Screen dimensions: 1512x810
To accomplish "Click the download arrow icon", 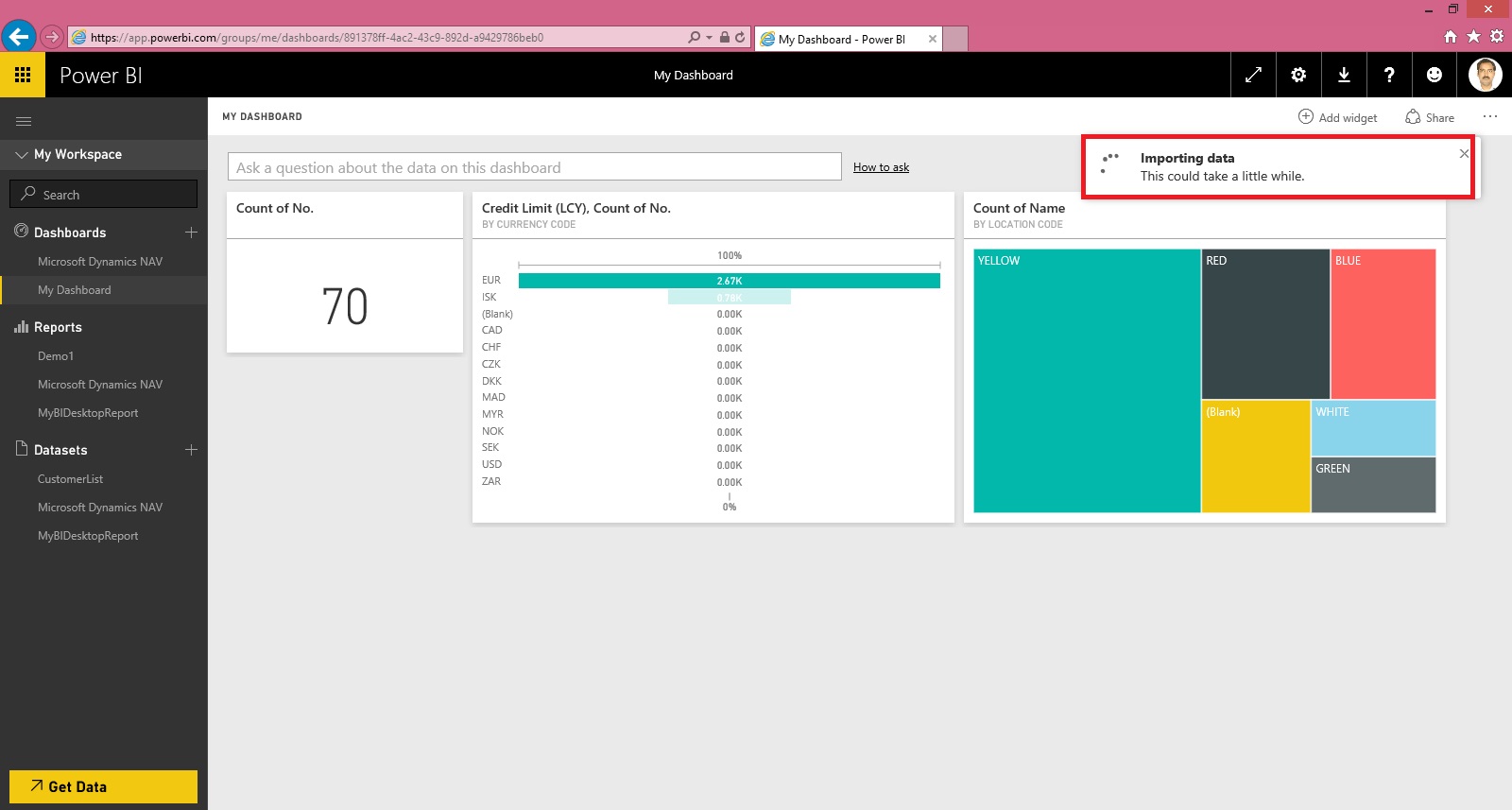I will (1344, 75).
